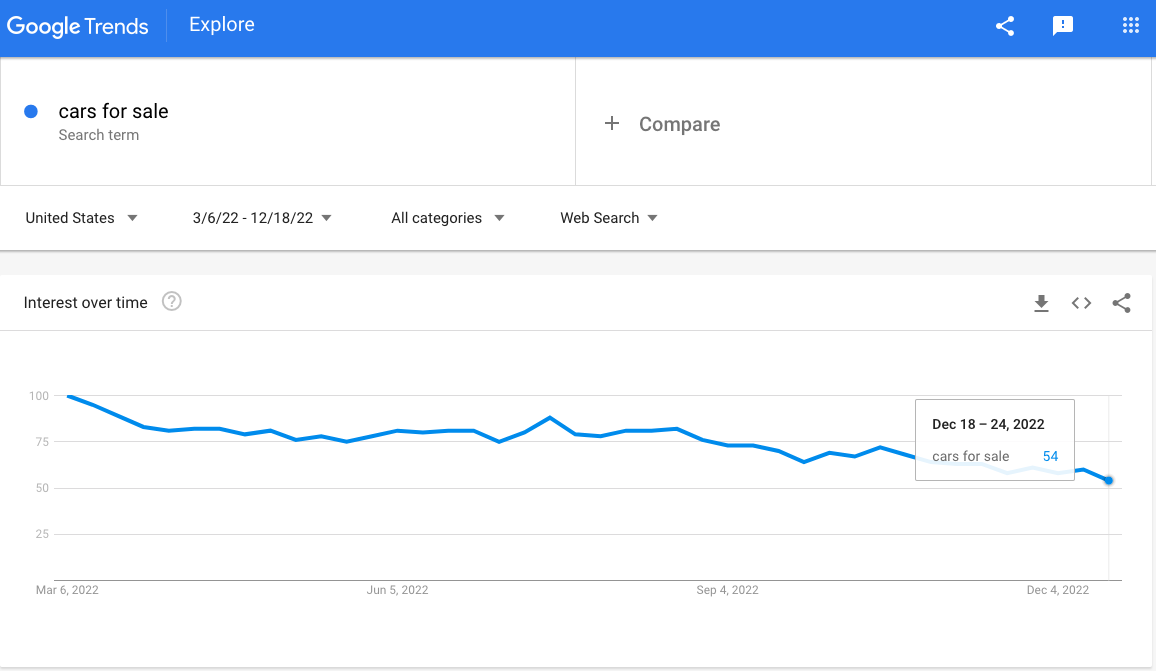The width and height of the screenshot is (1156, 671).
Task: Edit the cars for sale search term
Action: pos(113,112)
